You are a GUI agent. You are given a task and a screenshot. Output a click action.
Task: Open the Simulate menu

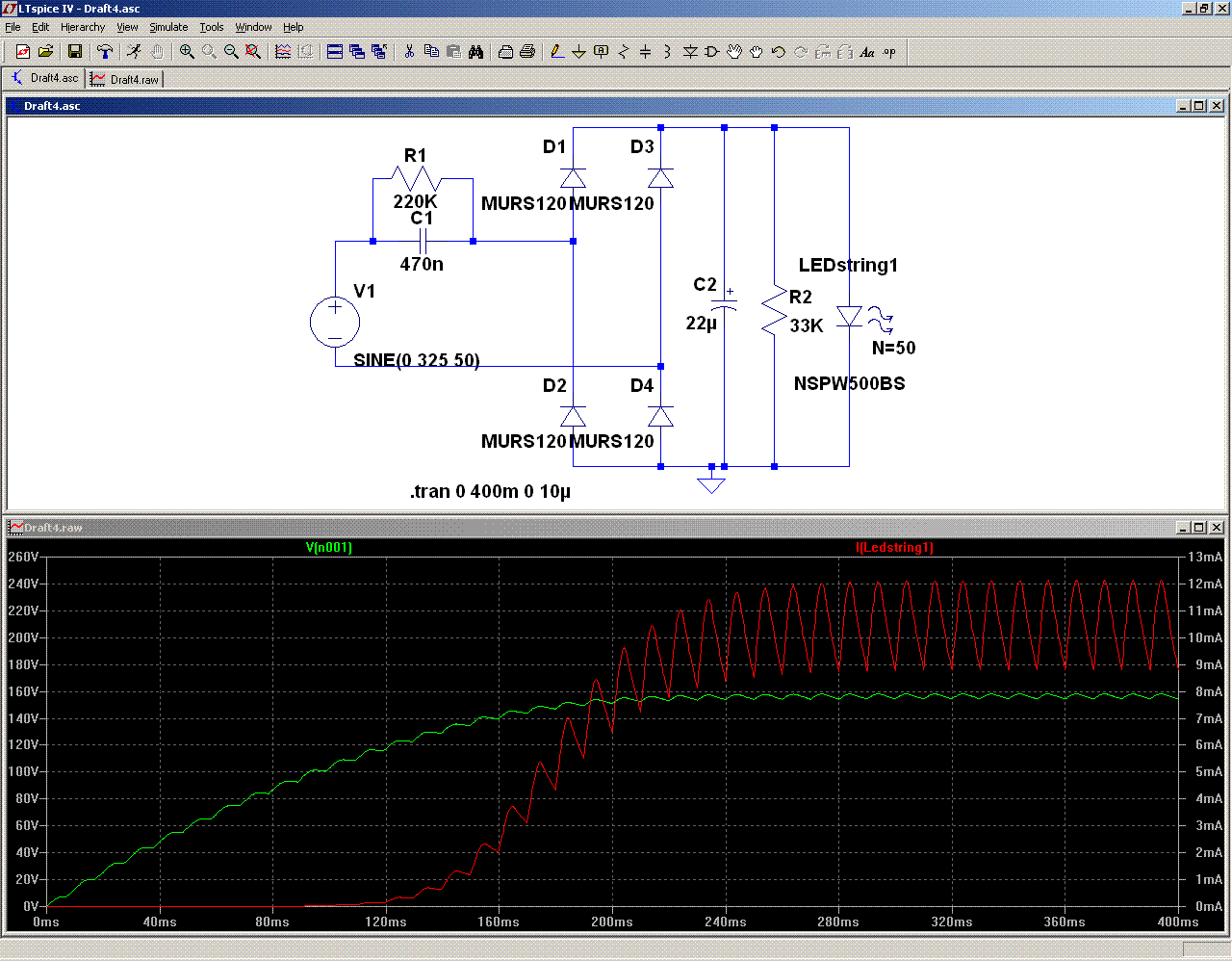168,27
